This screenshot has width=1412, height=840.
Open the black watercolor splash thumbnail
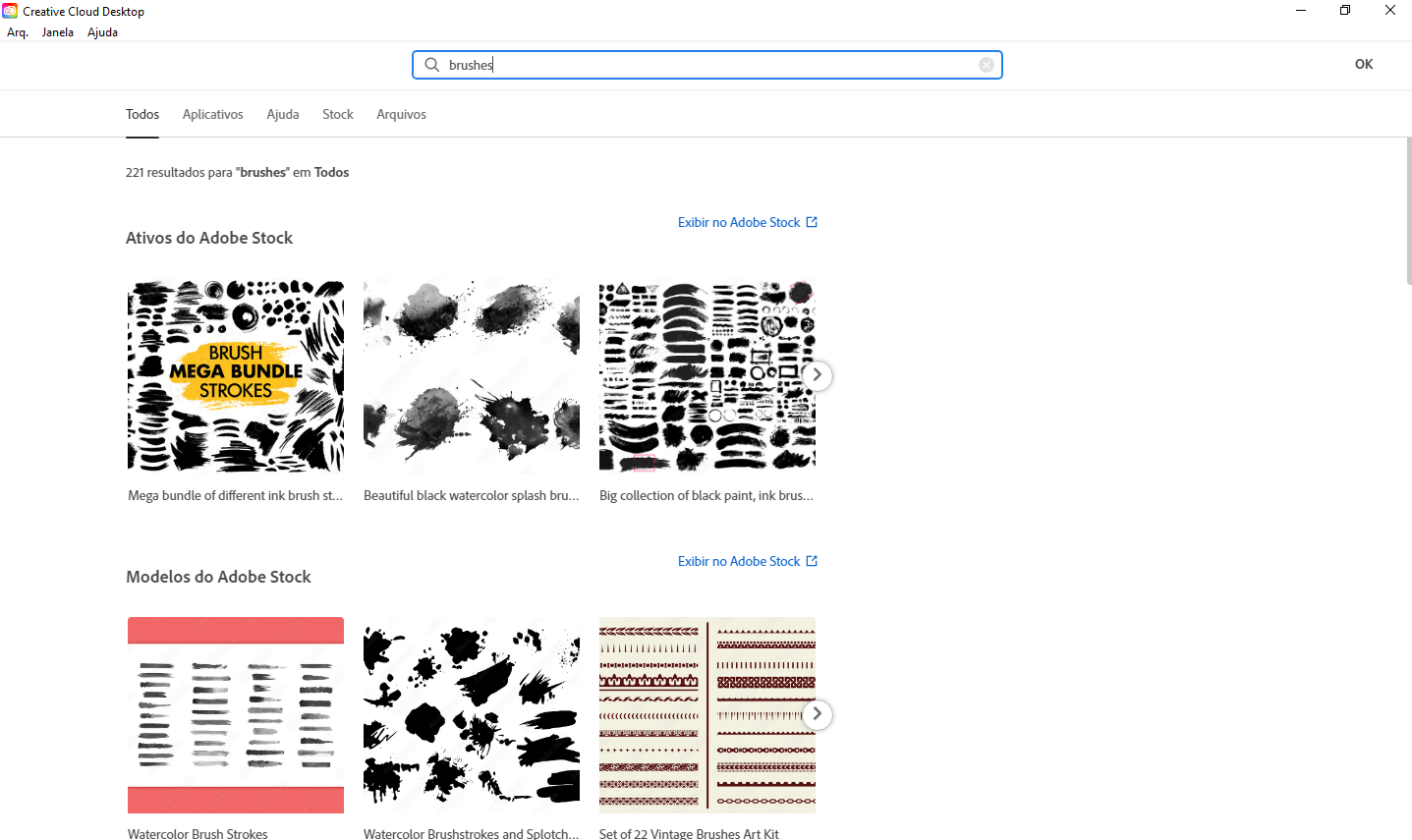pos(472,375)
